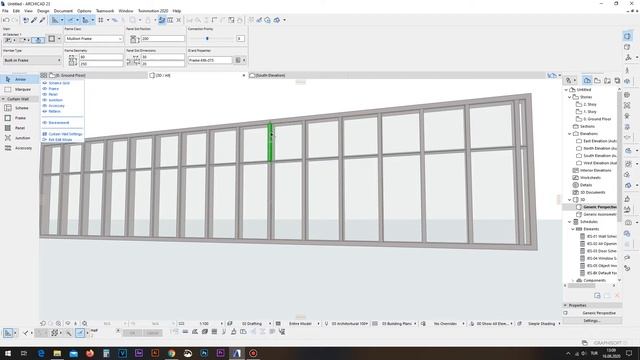Viewport: 640px width, 360px height.
Task: Choose the Scheme tool under Curtain Wall
Action: point(19,108)
